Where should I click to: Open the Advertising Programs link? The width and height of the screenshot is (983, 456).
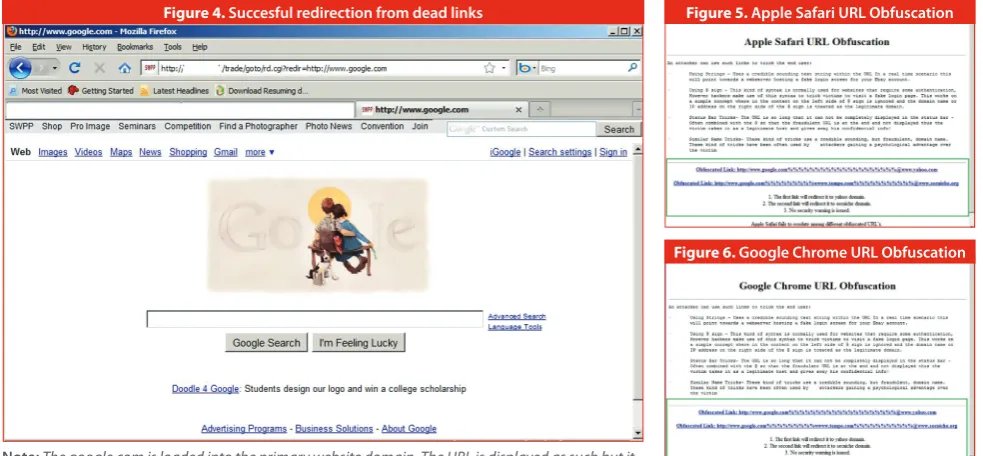pos(244,429)
